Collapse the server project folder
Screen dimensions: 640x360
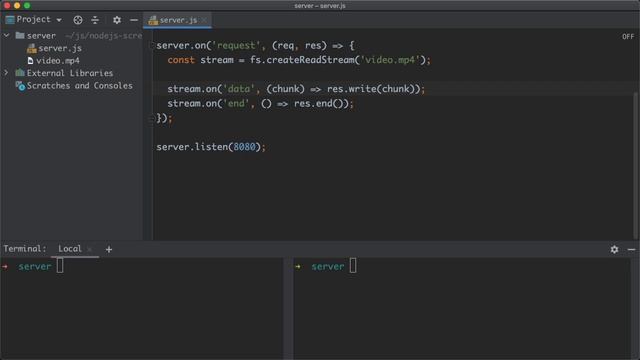[x=7, y=36]
